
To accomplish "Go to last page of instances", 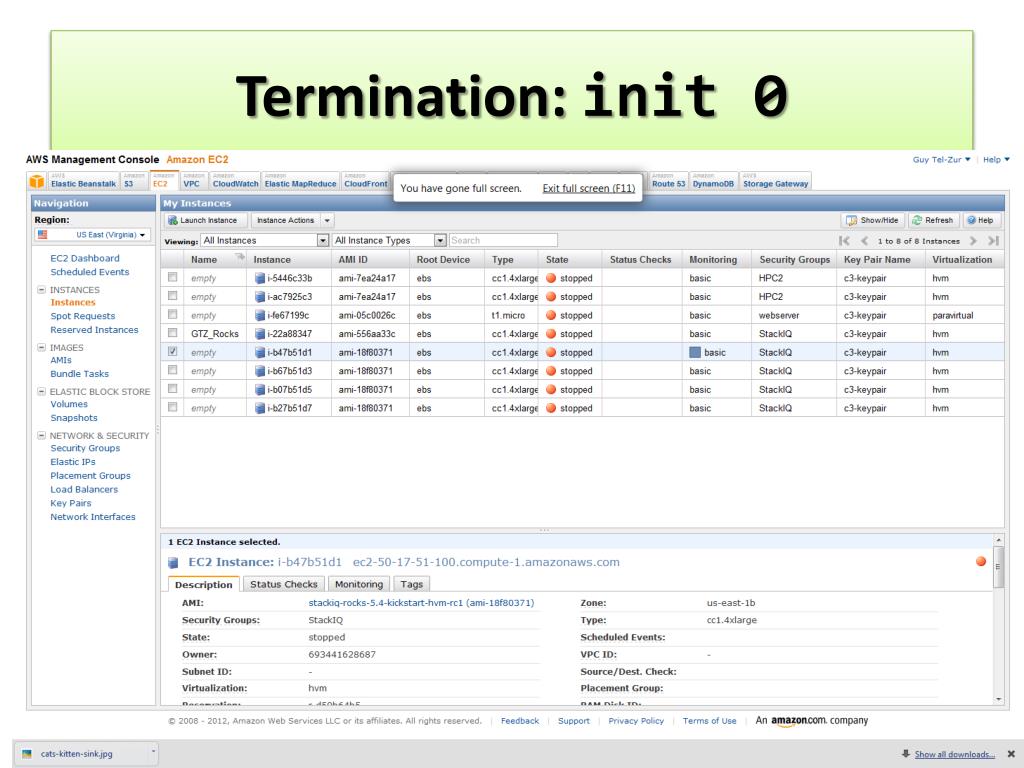I will pyautogui.click(x=993, y=241).
